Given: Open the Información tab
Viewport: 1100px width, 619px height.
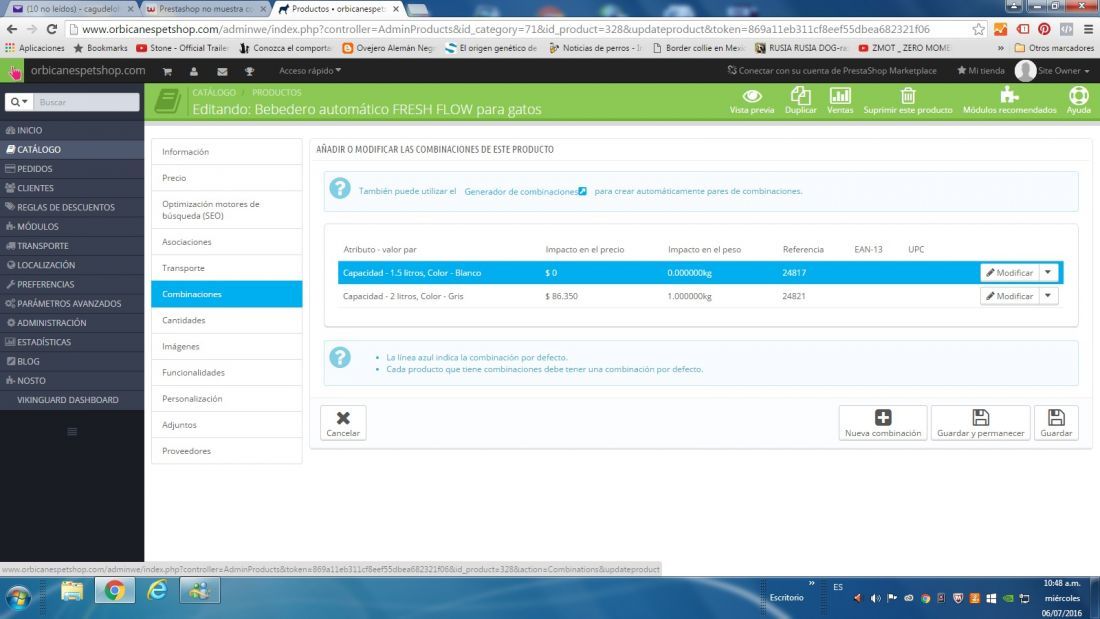Looking at the screenshot, I should pos(227,152).
